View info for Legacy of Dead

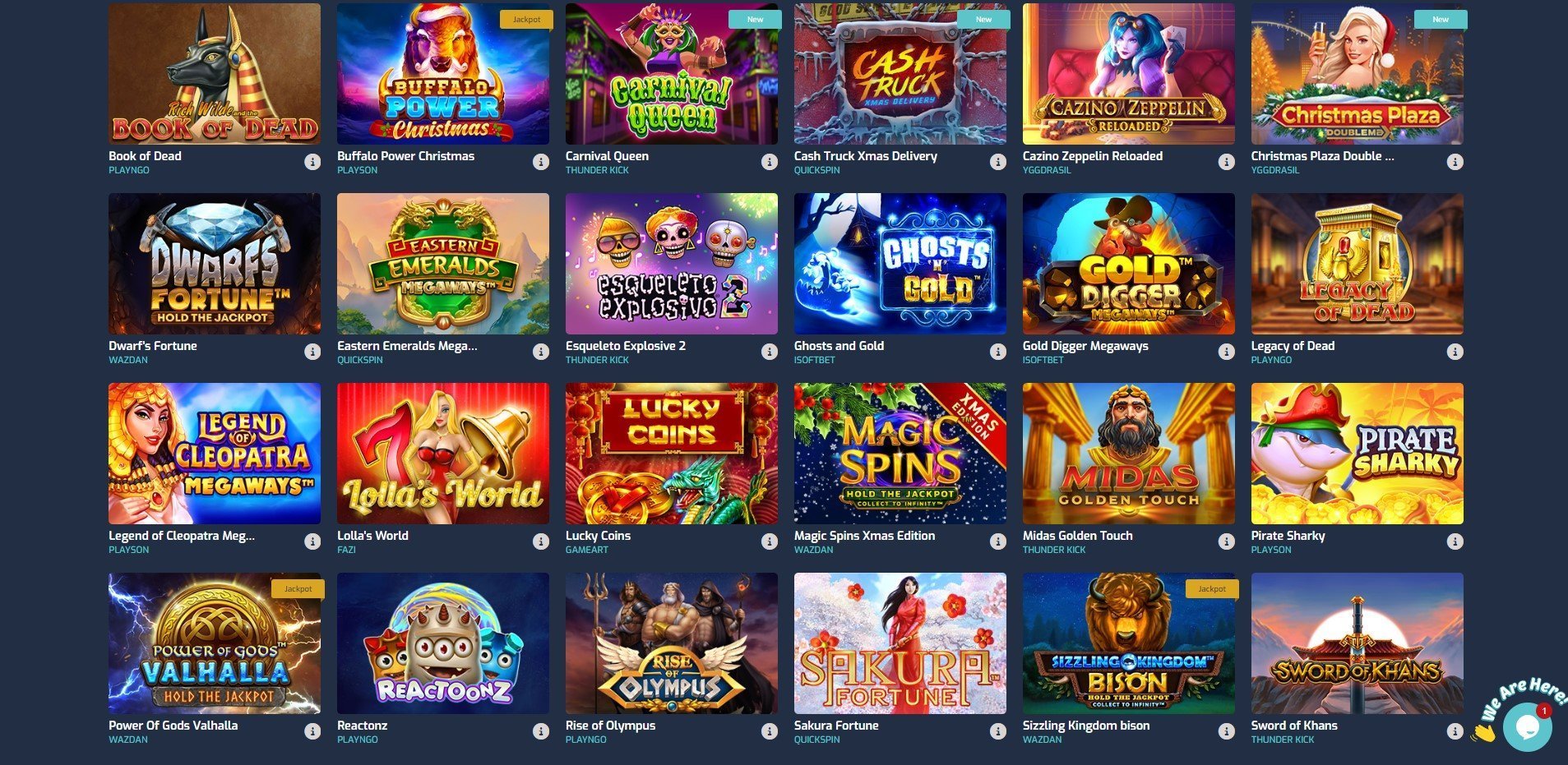pyautogui.click(x=1455, y=352)
